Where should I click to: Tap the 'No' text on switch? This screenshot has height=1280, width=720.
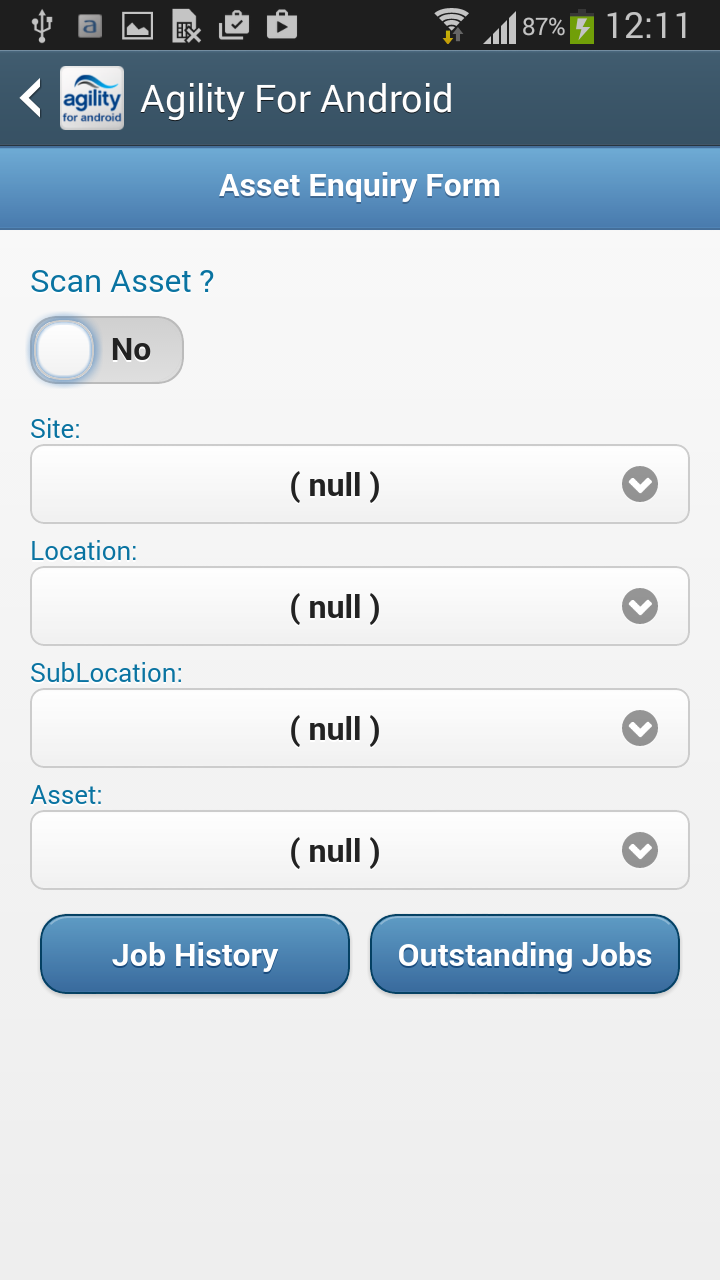[x=131, y=350]
